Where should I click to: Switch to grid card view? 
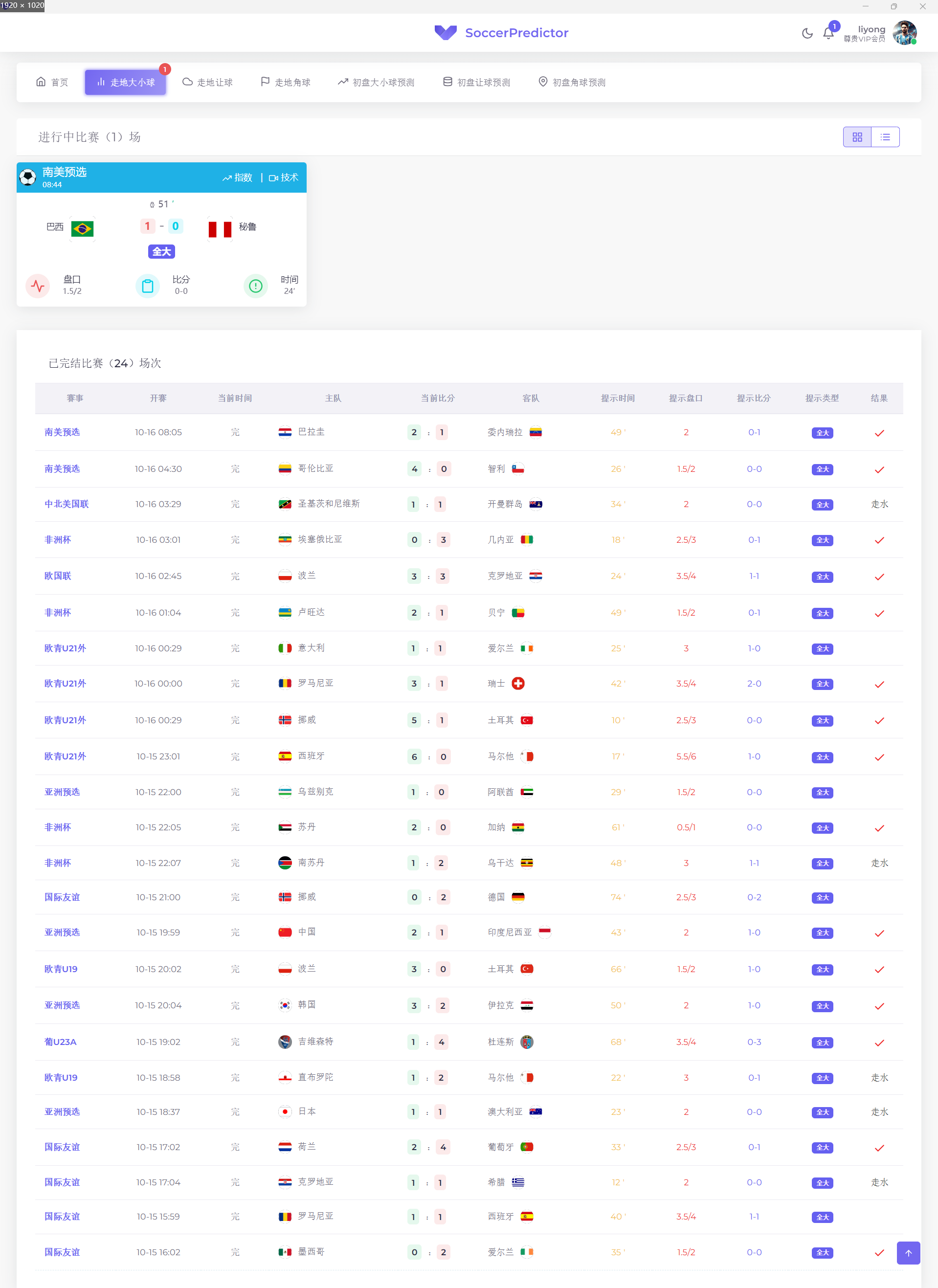coord(857,137)
